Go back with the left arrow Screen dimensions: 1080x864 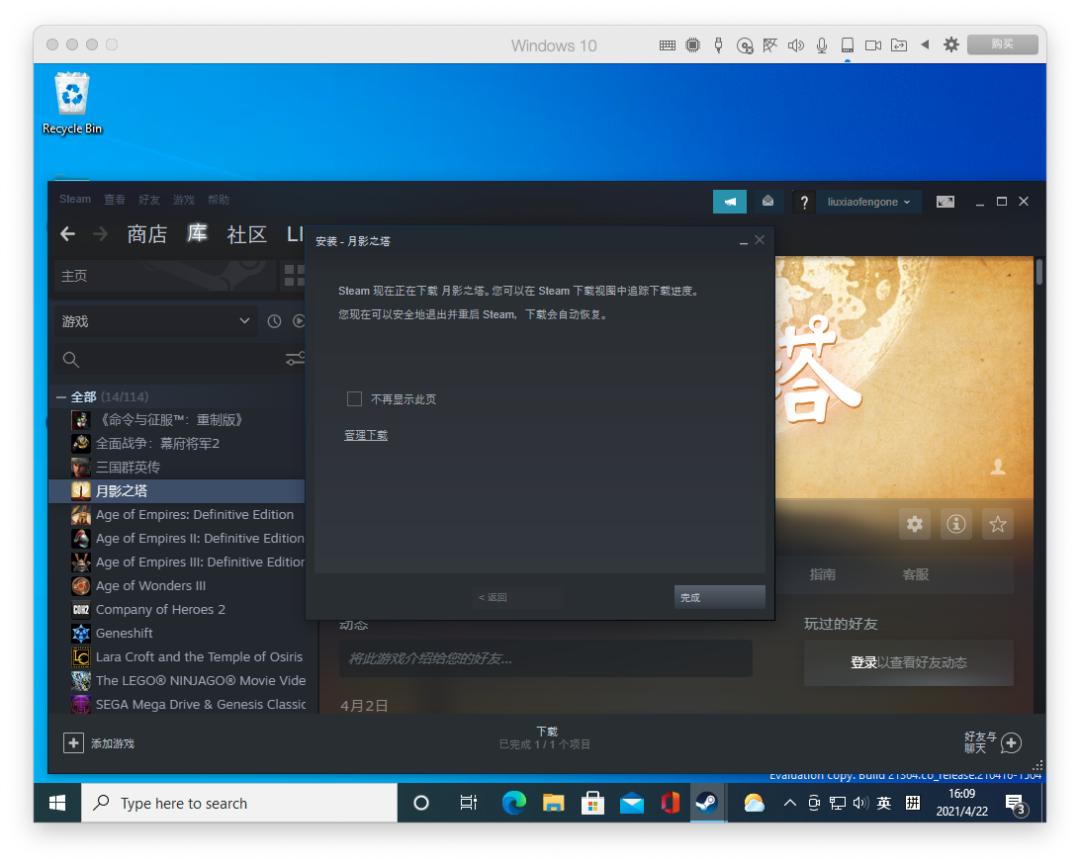coord(68,234)
